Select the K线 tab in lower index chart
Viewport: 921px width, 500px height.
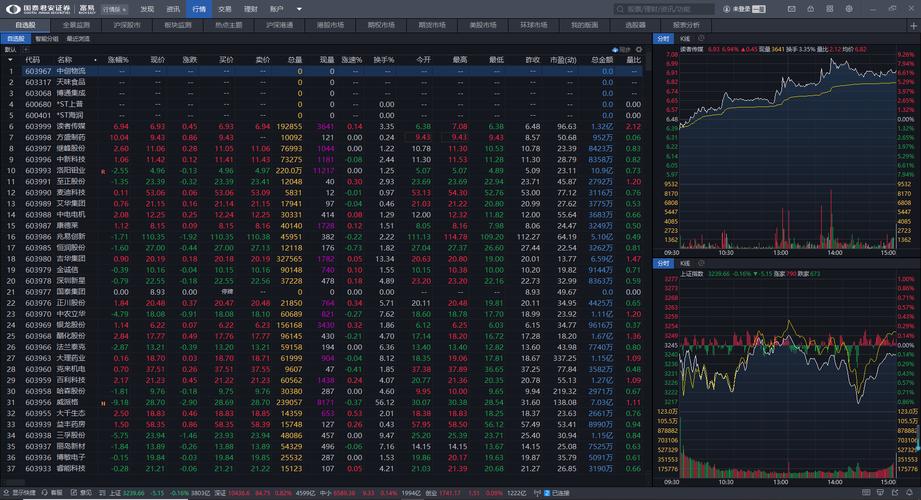tap(685, 263)
